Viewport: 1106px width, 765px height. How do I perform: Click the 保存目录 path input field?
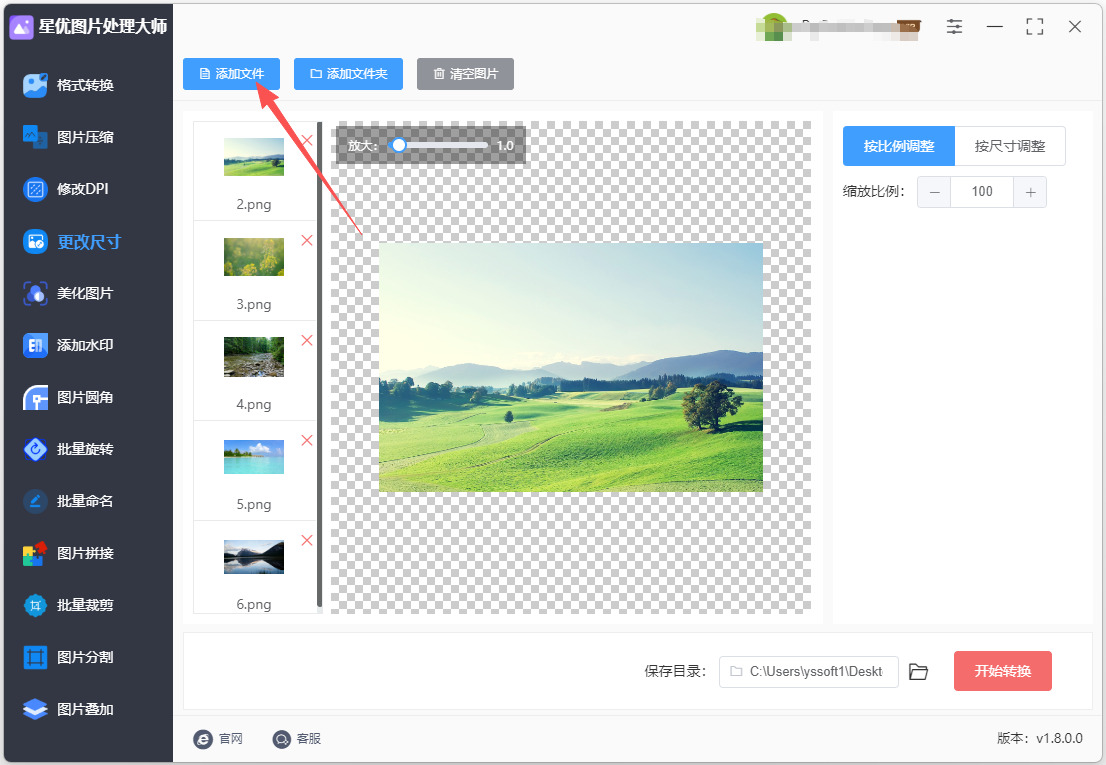coord(808,672)
